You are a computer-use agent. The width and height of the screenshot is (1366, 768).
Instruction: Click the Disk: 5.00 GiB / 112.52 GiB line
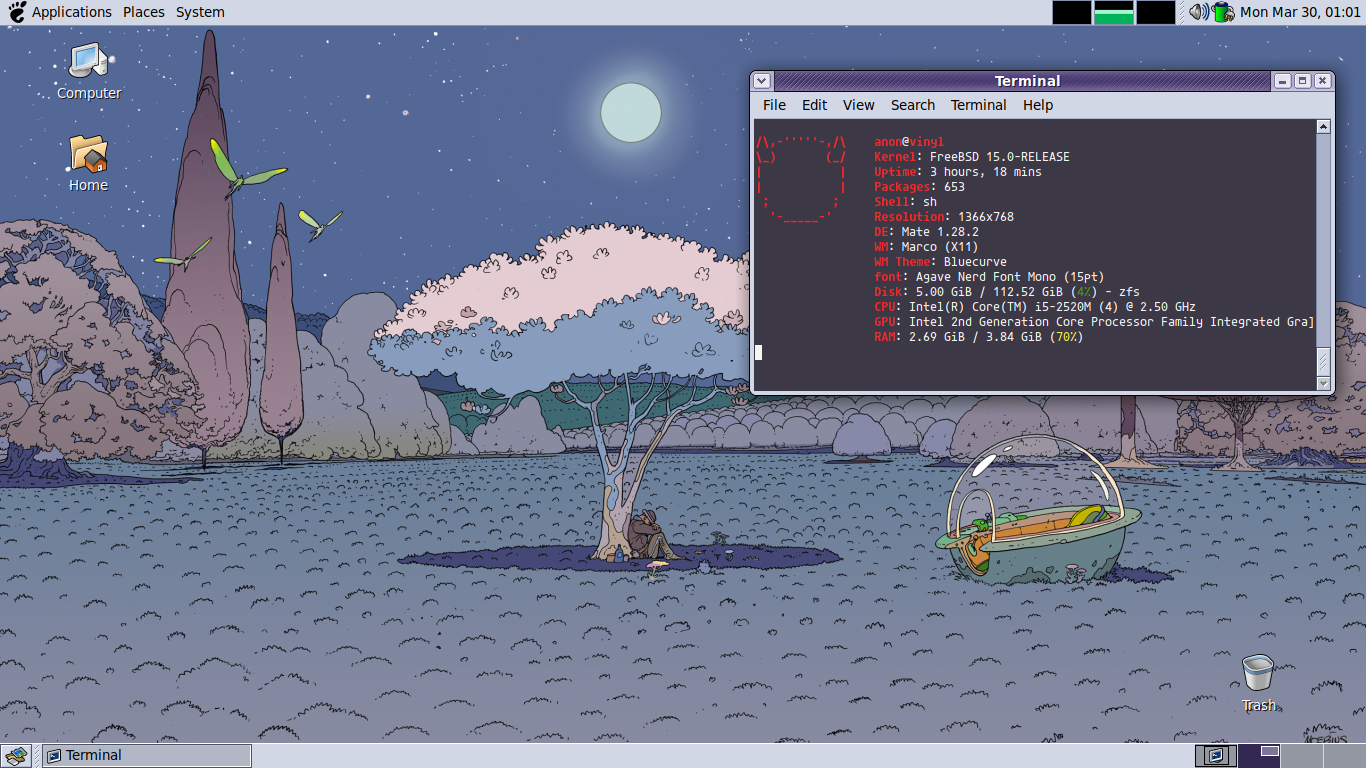(x=1007, y=292)
